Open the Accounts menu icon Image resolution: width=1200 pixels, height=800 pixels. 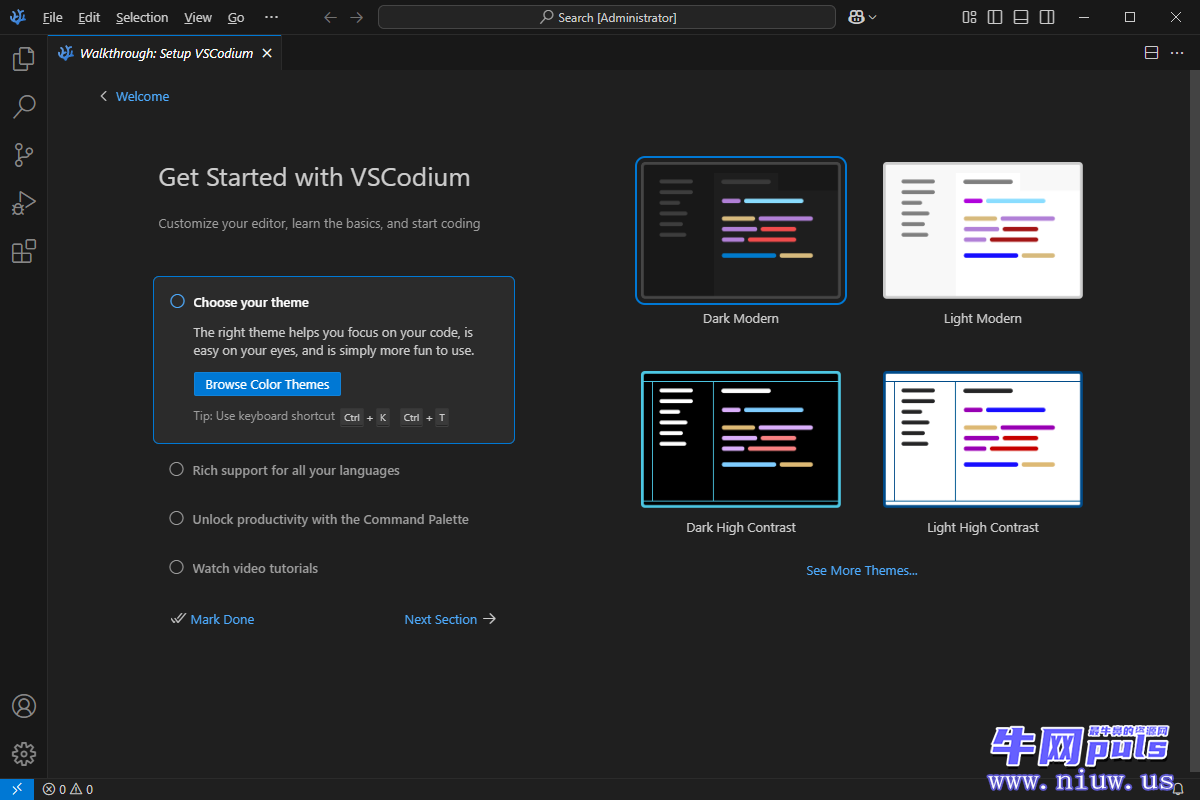click(23, 706)
